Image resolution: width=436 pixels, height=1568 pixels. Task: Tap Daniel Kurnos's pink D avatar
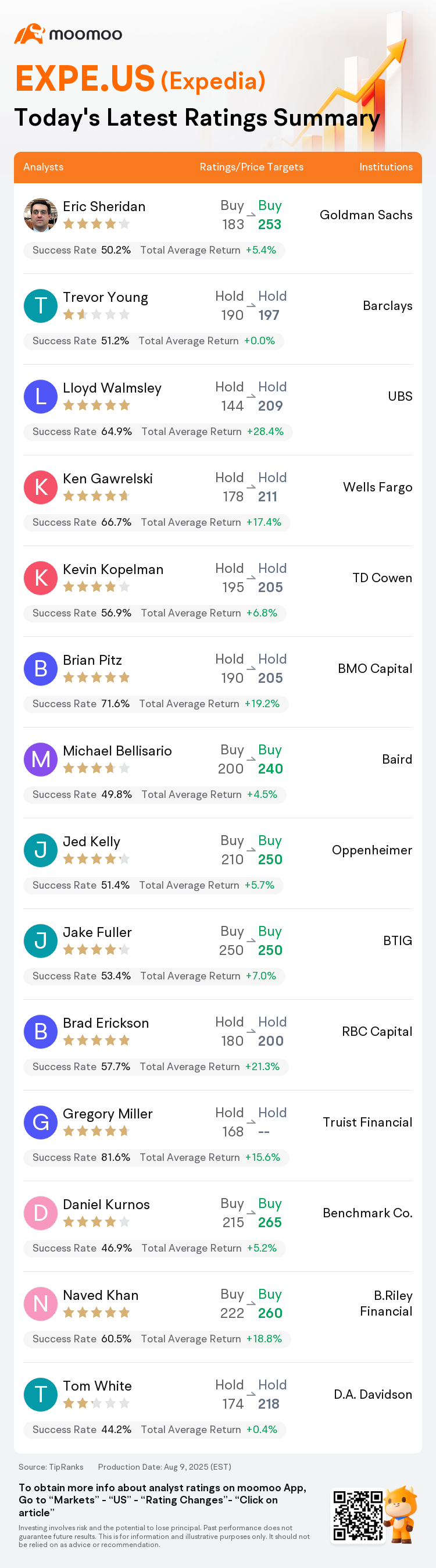tap(41, 1213)
